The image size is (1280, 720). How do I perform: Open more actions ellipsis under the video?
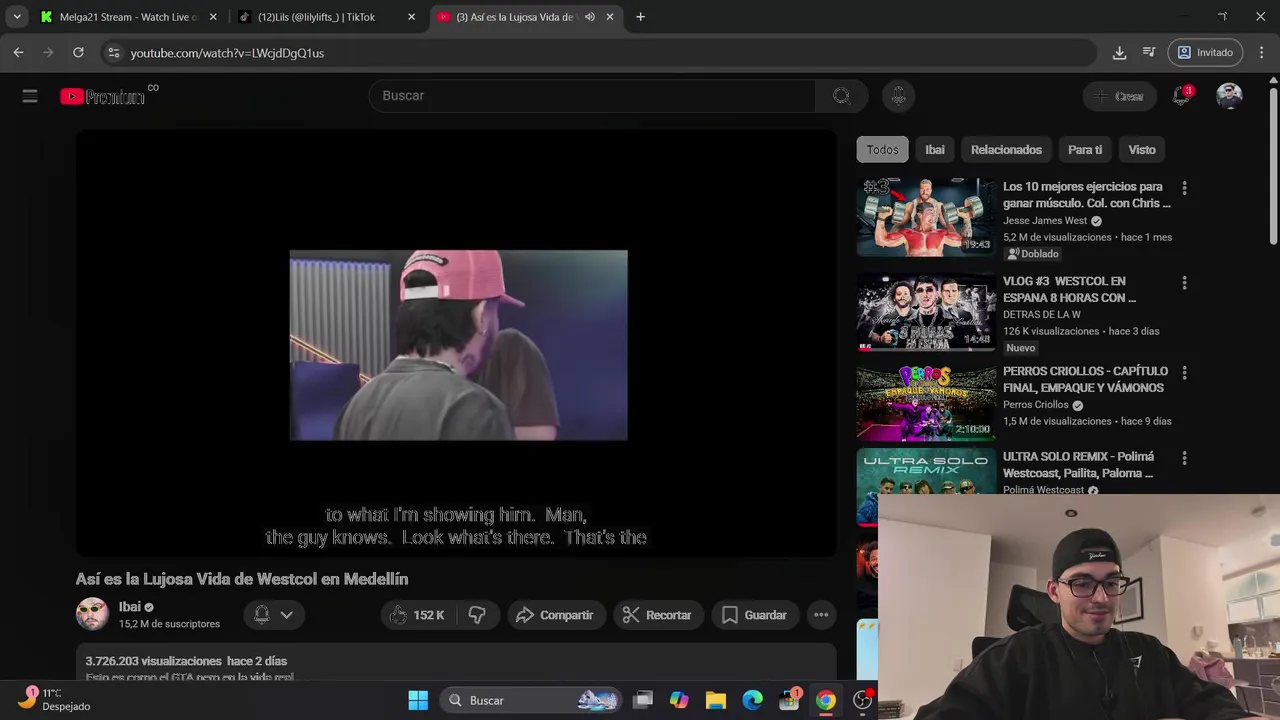[821, 615]
